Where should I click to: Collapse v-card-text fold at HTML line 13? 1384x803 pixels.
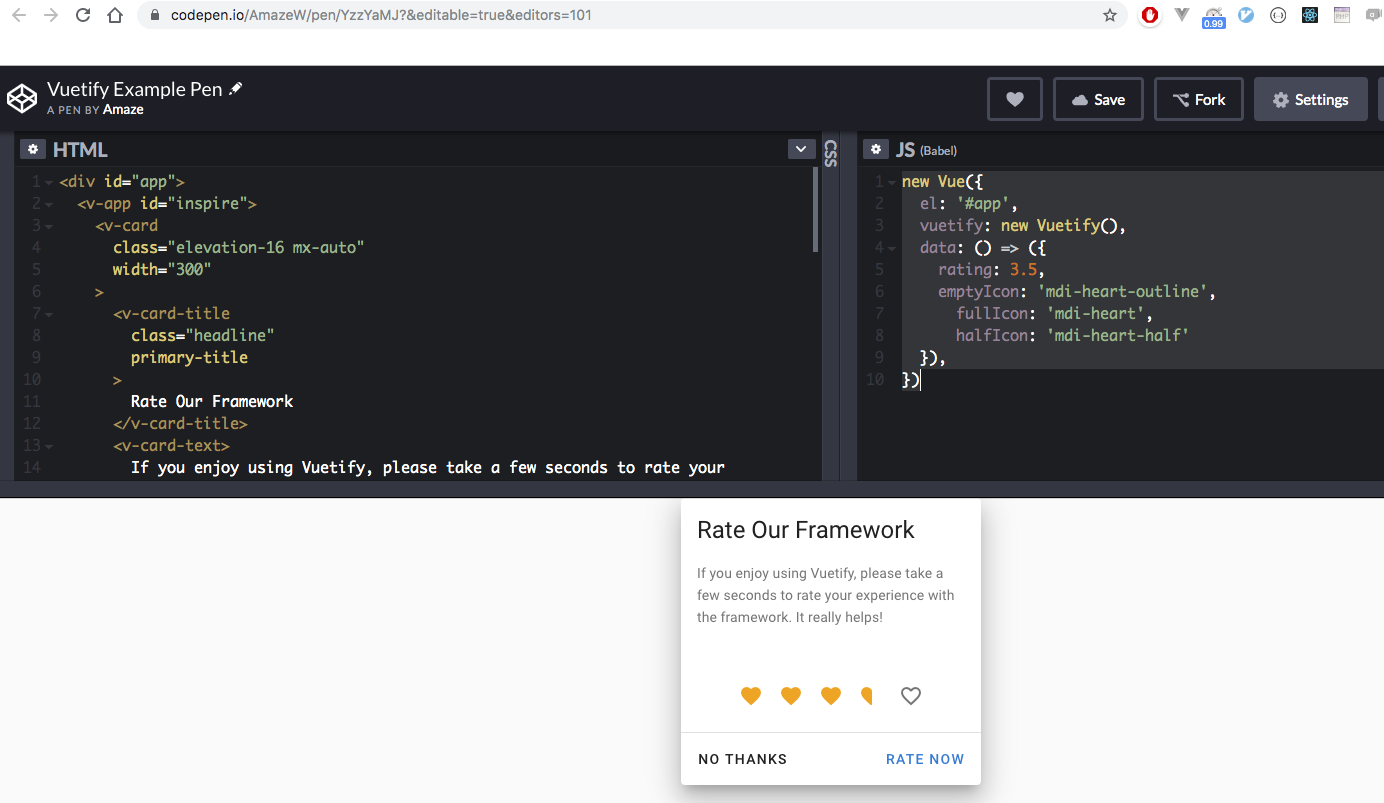50,446
